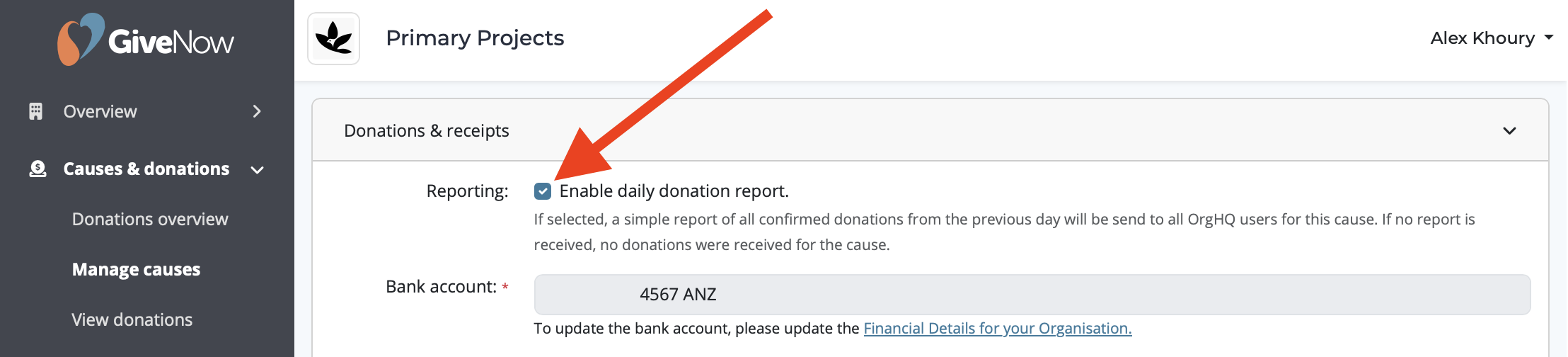
Task: Click the GiveNow wordmark text
Action: (x=171, y=42)
